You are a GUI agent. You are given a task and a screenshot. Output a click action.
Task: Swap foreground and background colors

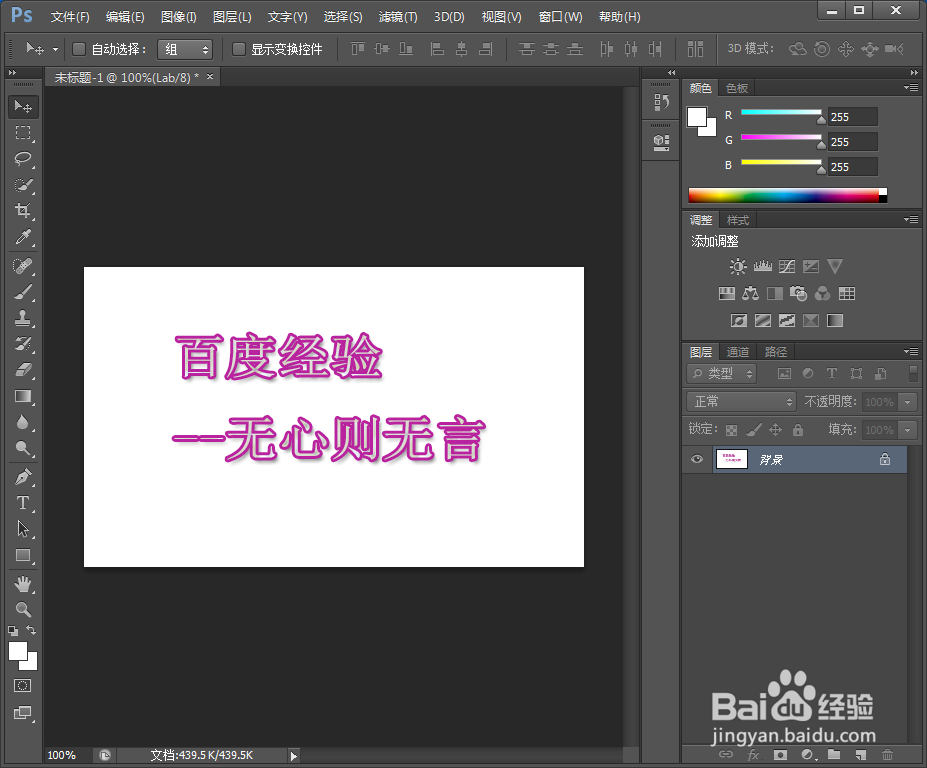click(31, 630)
